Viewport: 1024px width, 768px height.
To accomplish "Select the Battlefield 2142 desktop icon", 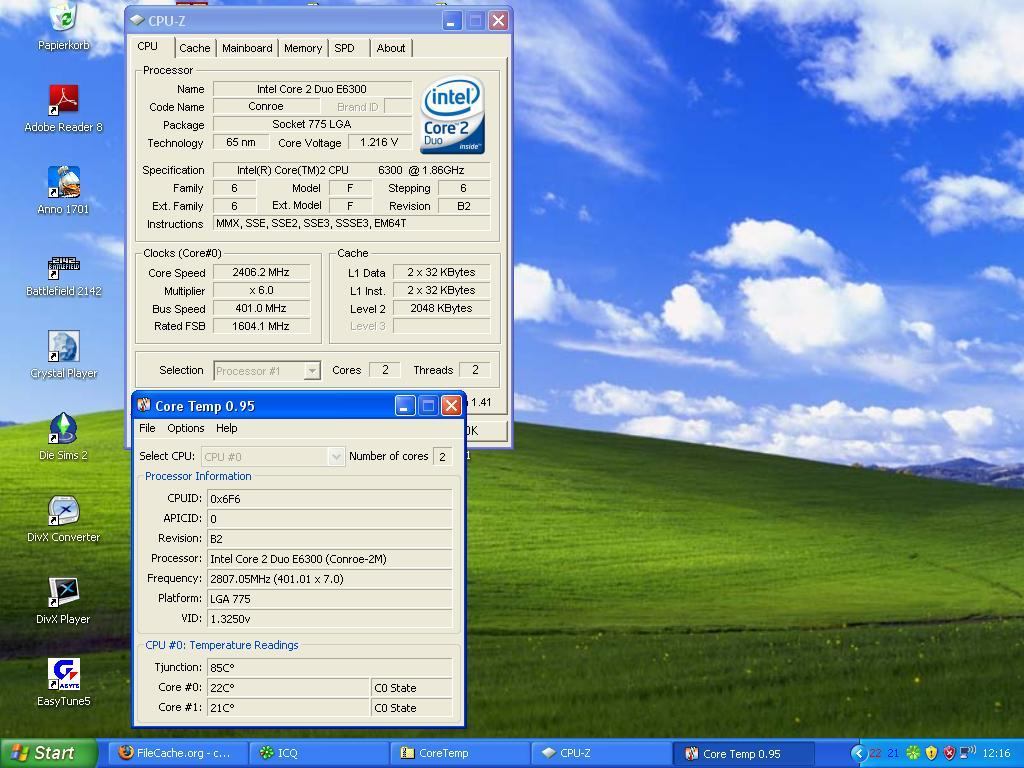I will [63, 268].
